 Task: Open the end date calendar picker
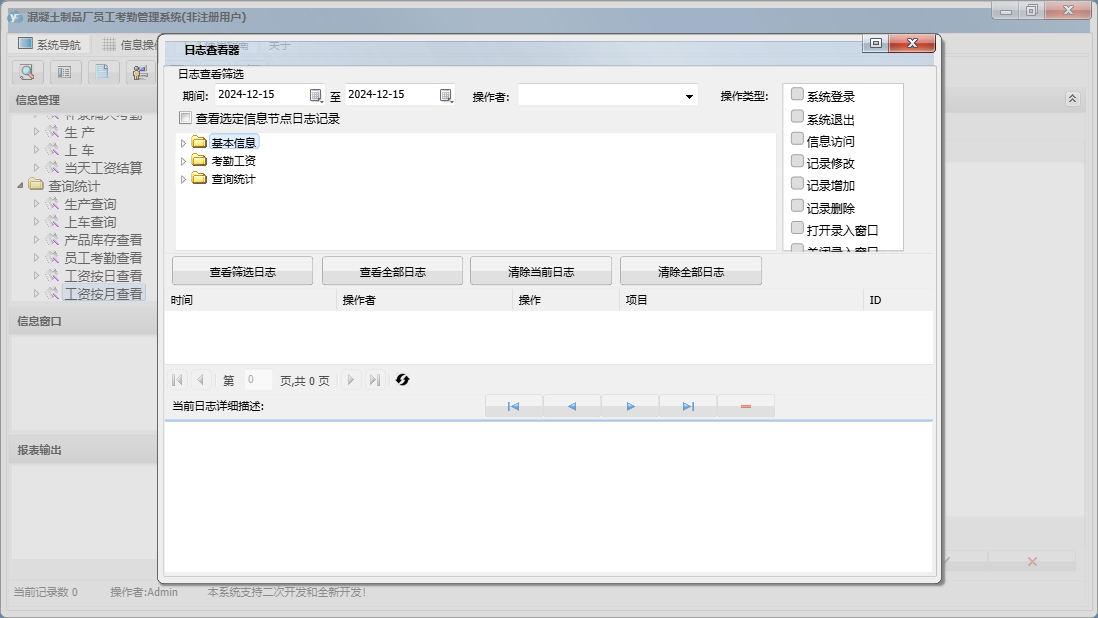[x=446, y=95]
